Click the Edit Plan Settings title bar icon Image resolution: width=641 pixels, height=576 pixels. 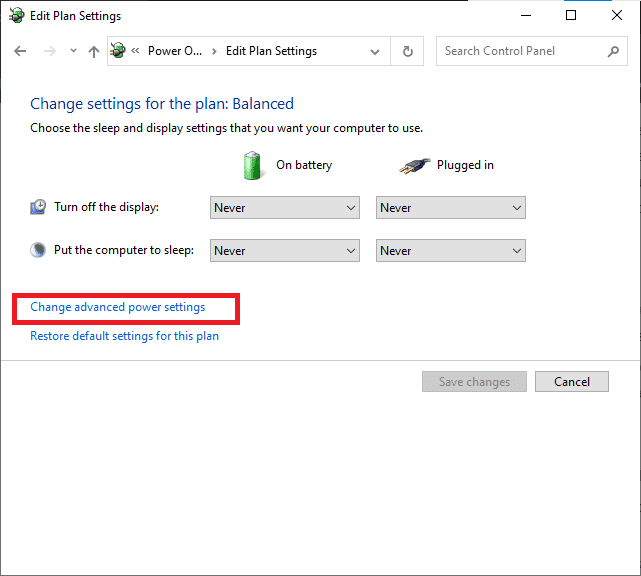point(17,16)
